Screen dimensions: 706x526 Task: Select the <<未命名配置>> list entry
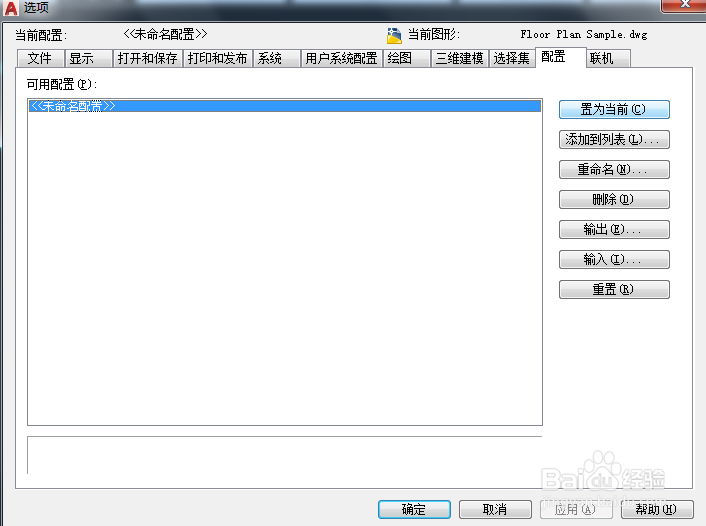coord(285,106)
